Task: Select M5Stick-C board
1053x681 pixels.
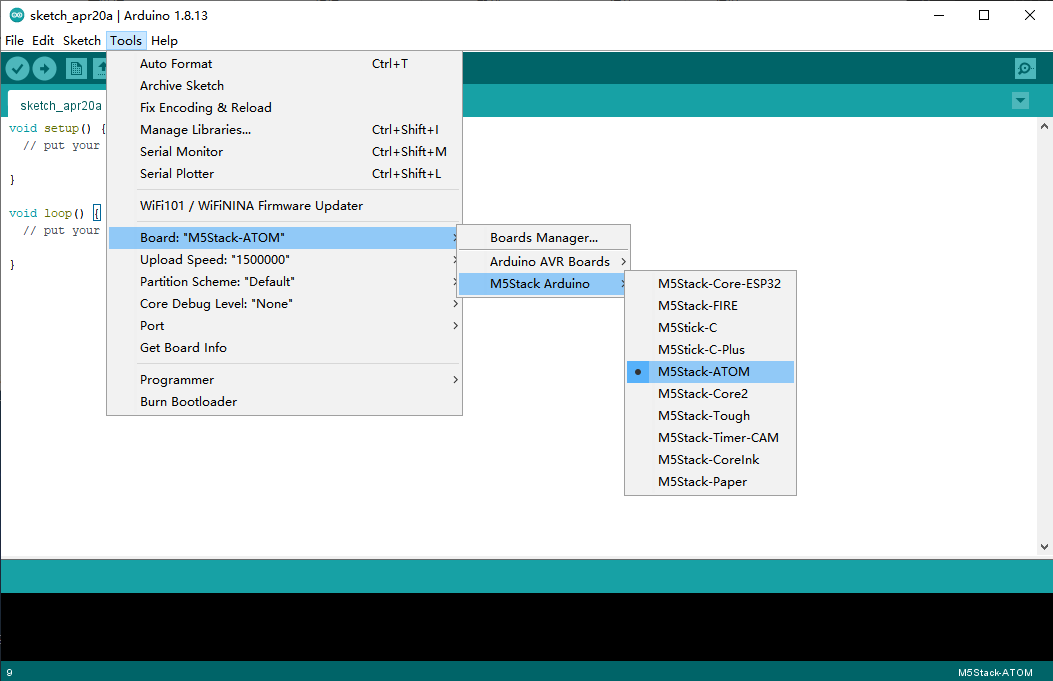Action: tap(711, 328)
